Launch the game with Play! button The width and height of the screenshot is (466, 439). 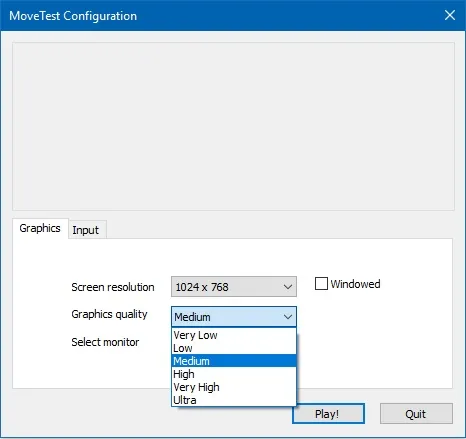[x=328, y=414]
